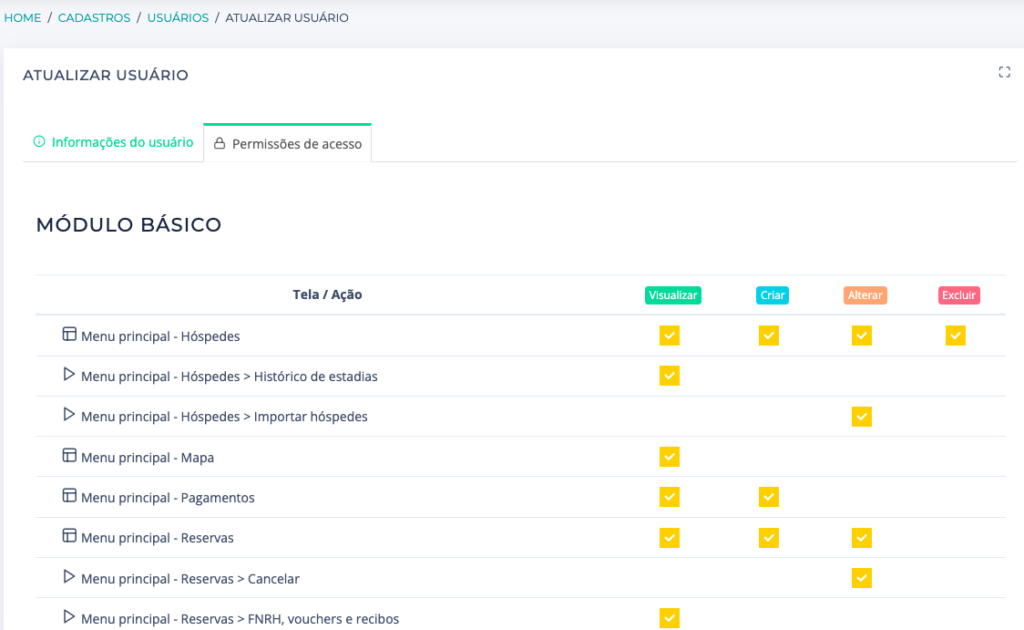Click the orange Alterar column badge
Image resolution: width=1024 pixels, height=630 pixels.
(865, 295)
